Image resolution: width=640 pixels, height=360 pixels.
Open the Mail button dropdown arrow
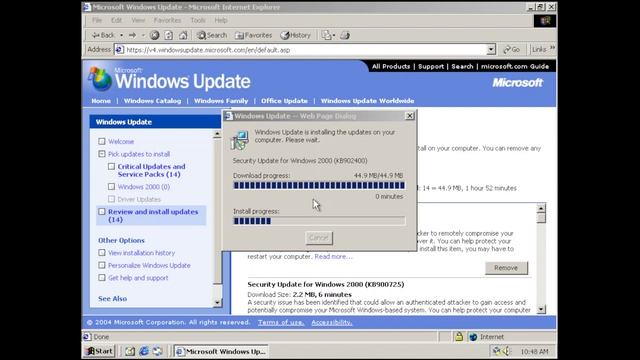tap(334, 36)
